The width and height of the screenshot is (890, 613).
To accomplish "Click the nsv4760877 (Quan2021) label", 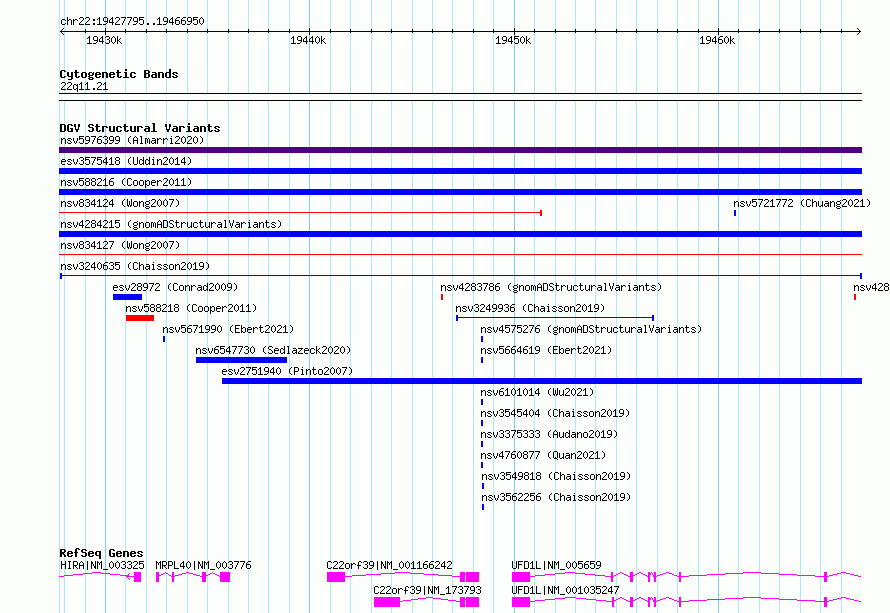I will tap(543, 455).
